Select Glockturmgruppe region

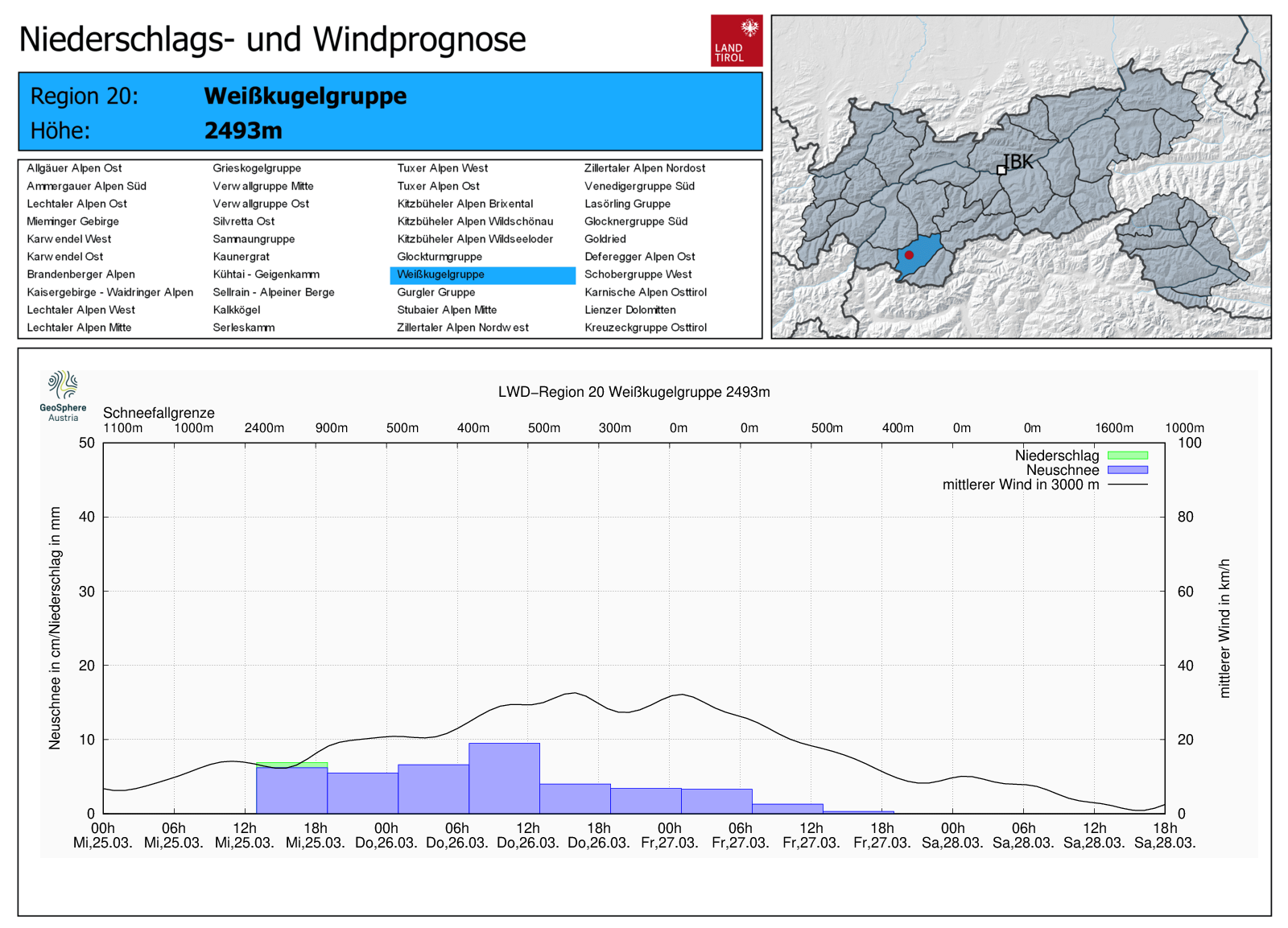440,257
